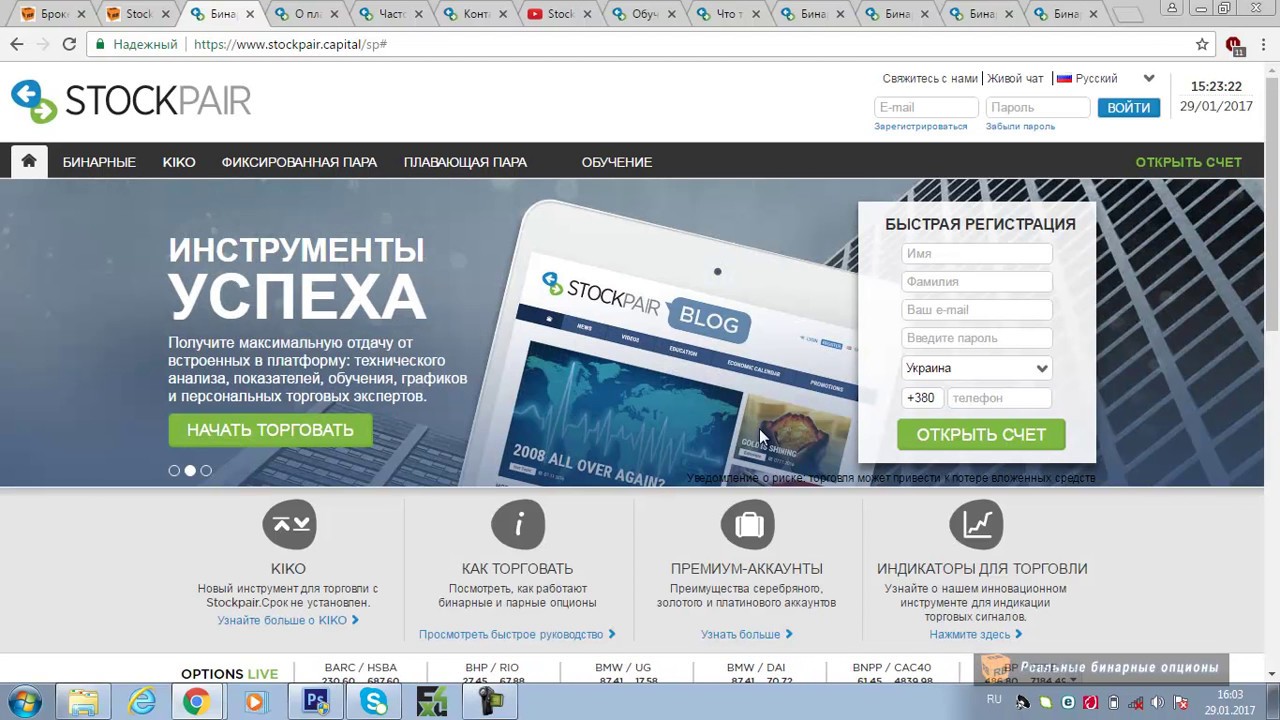
Task: Click the 'Забыли пароль' link
Action: [x=1020, y=126]
